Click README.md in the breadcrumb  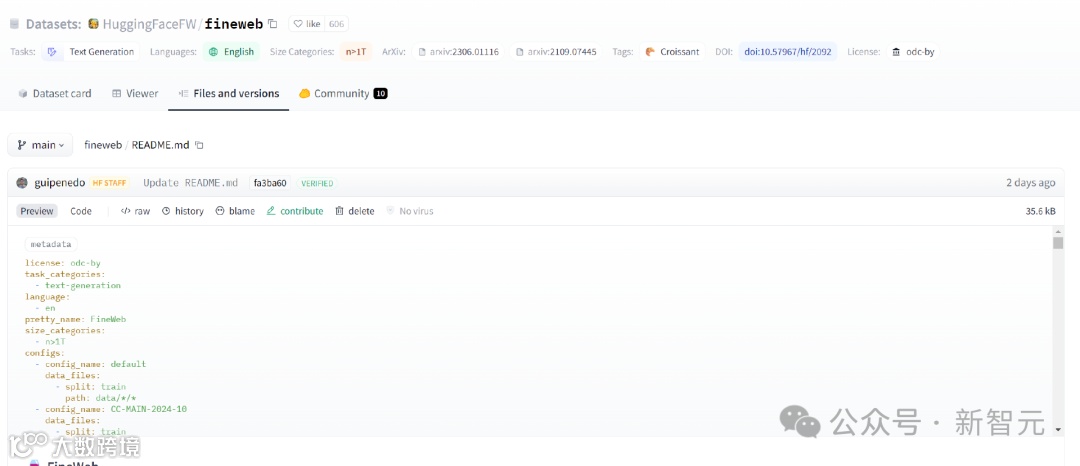(160, 145)
